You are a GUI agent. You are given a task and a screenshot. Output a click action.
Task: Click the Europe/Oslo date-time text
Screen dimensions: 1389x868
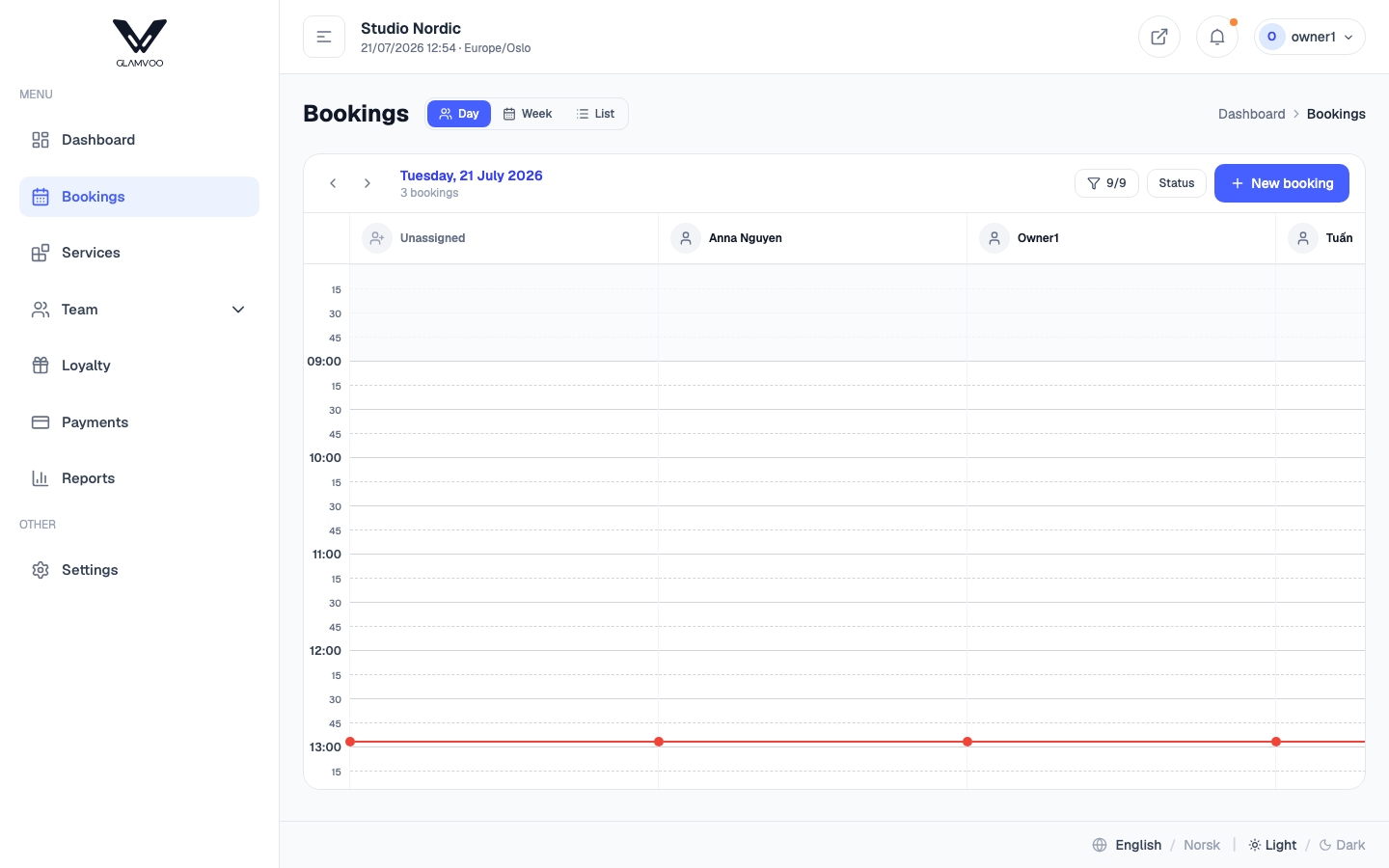click(x=446, y=48)
